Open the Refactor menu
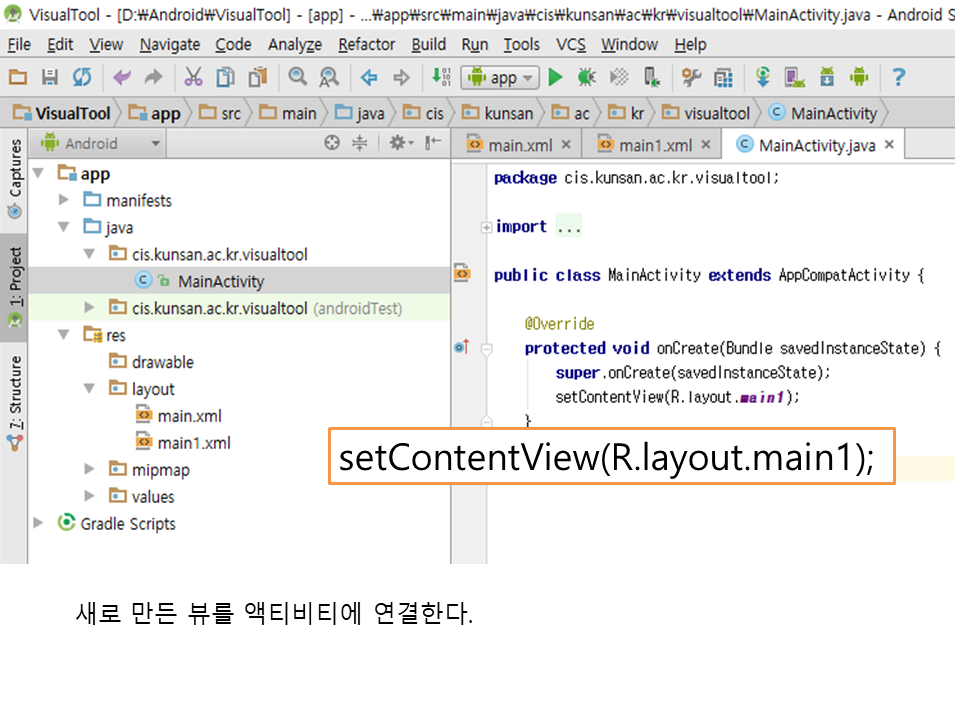This screenshot has height=720, width=960. pyautogui.click(x=366, y=45)
